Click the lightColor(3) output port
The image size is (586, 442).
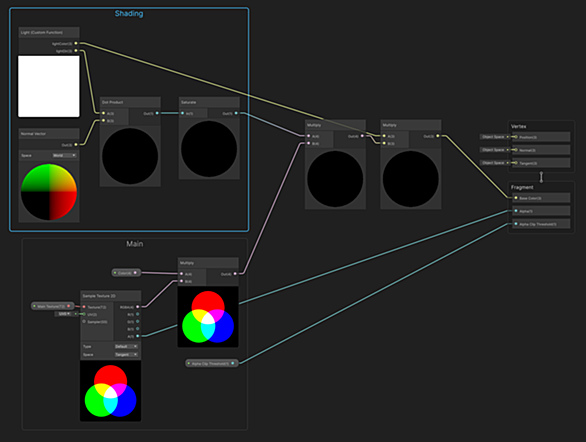click(x=76, y=43)
